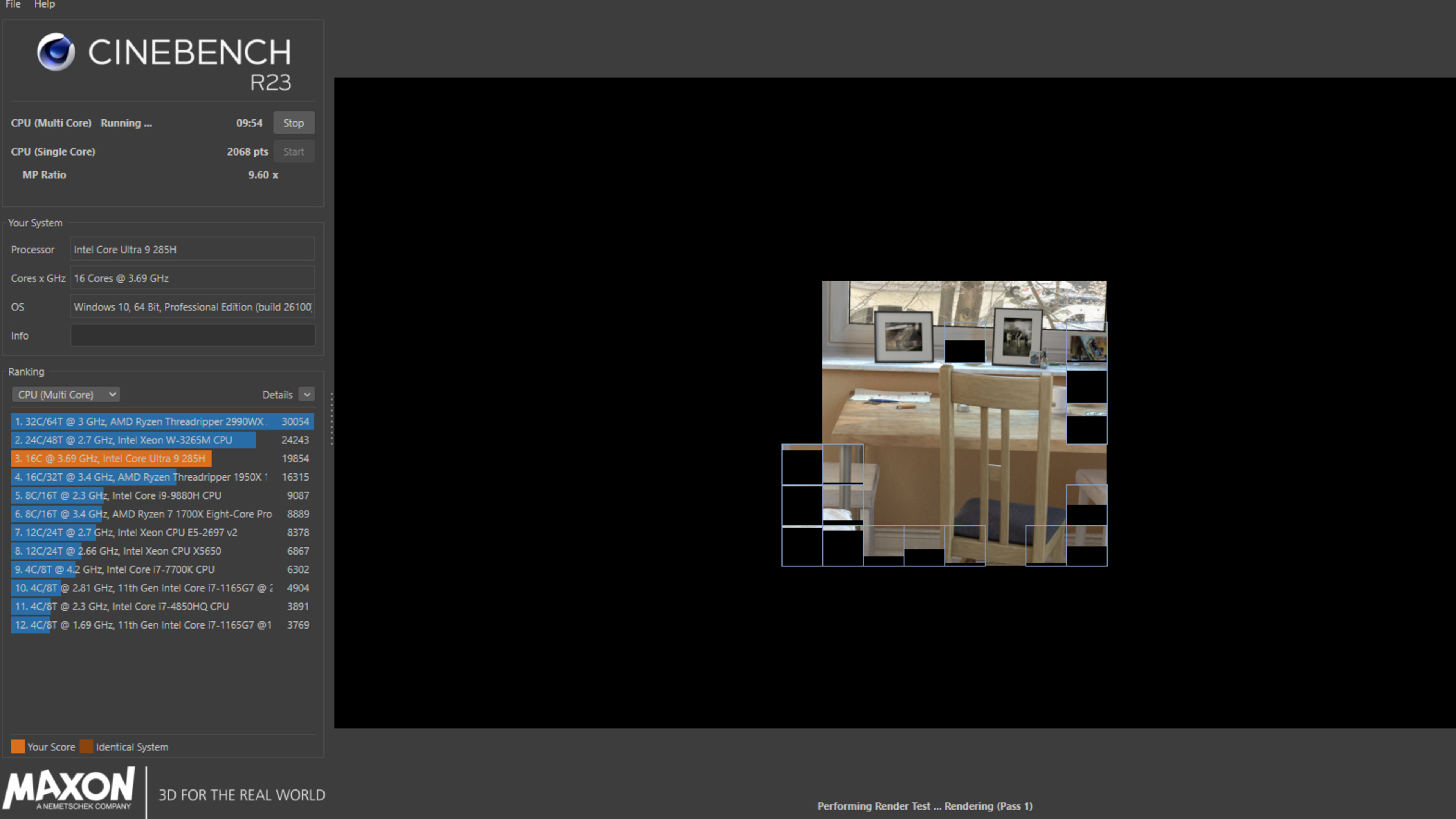
Task: Click the score 30054 value
Action: tap(295, 421)
